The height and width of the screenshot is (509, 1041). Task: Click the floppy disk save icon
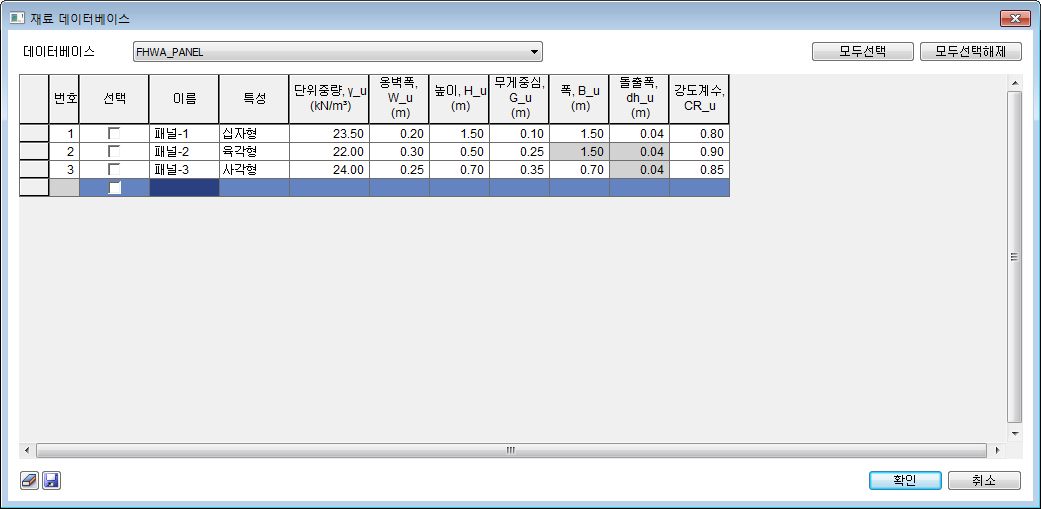point(51,481)
